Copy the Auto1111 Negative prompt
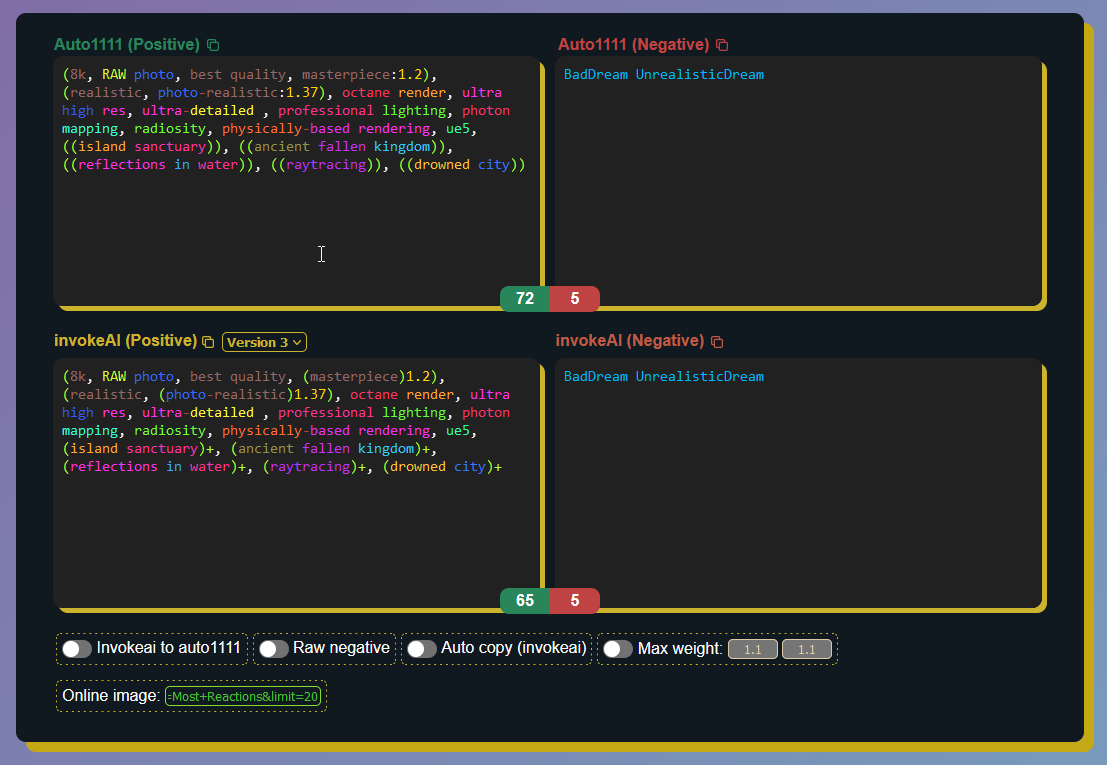 pos(722,45)
